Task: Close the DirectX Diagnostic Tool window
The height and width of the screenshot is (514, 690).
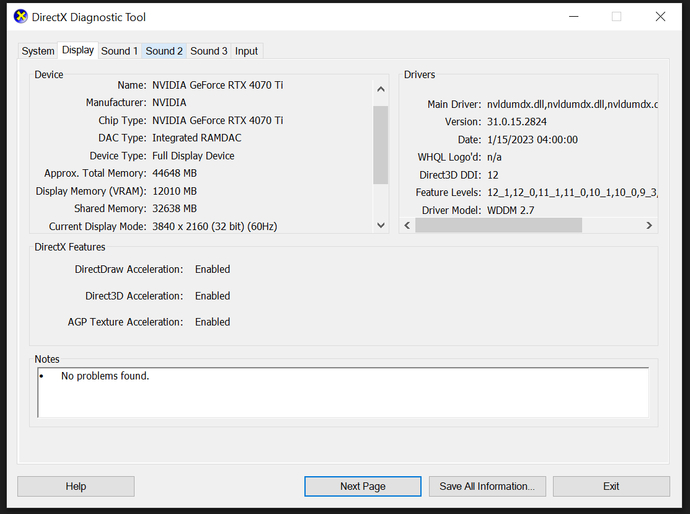Action: (660, 17)
